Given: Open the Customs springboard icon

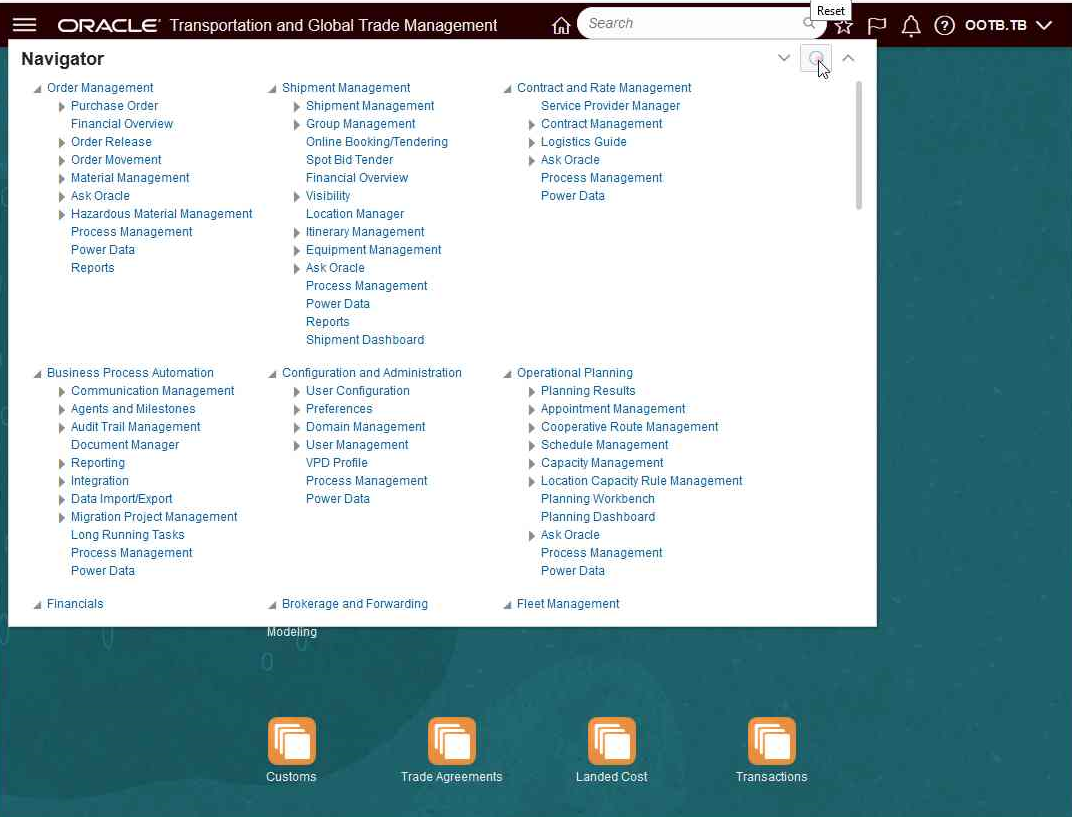Looking at the screenshot, I should coord(292,740).
